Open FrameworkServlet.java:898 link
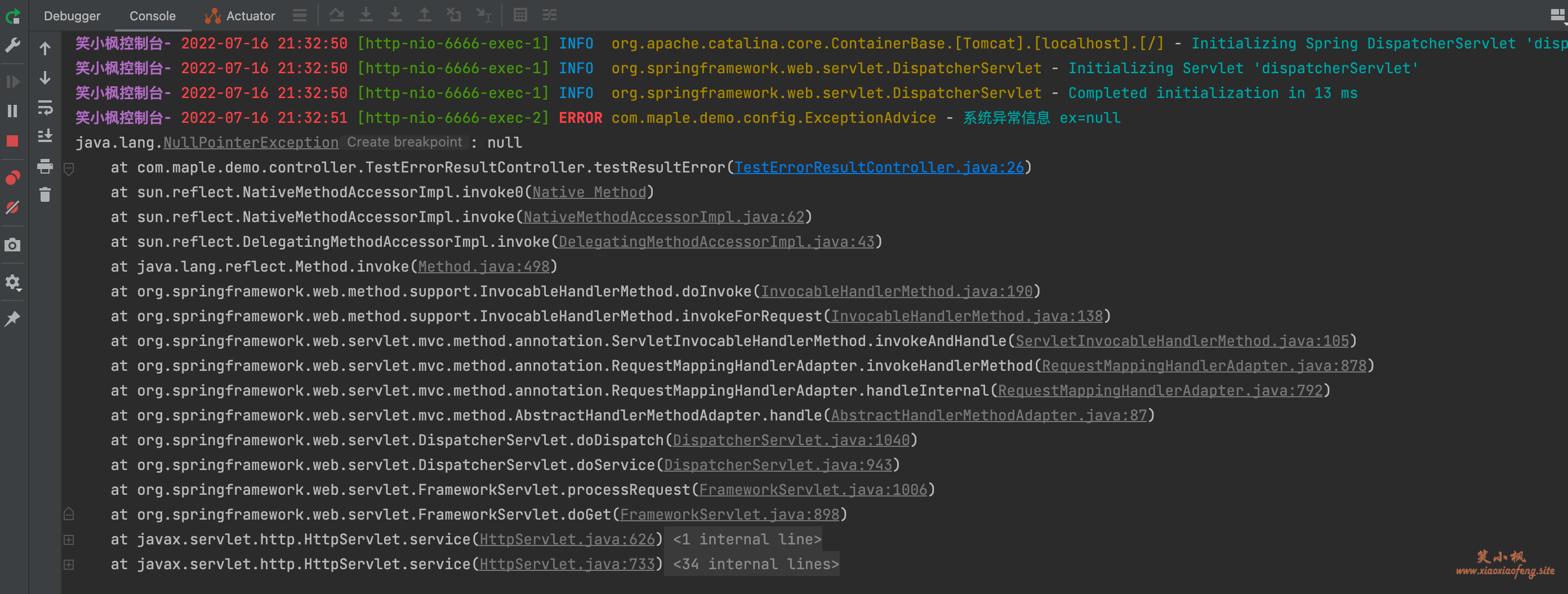 point(730,515)
